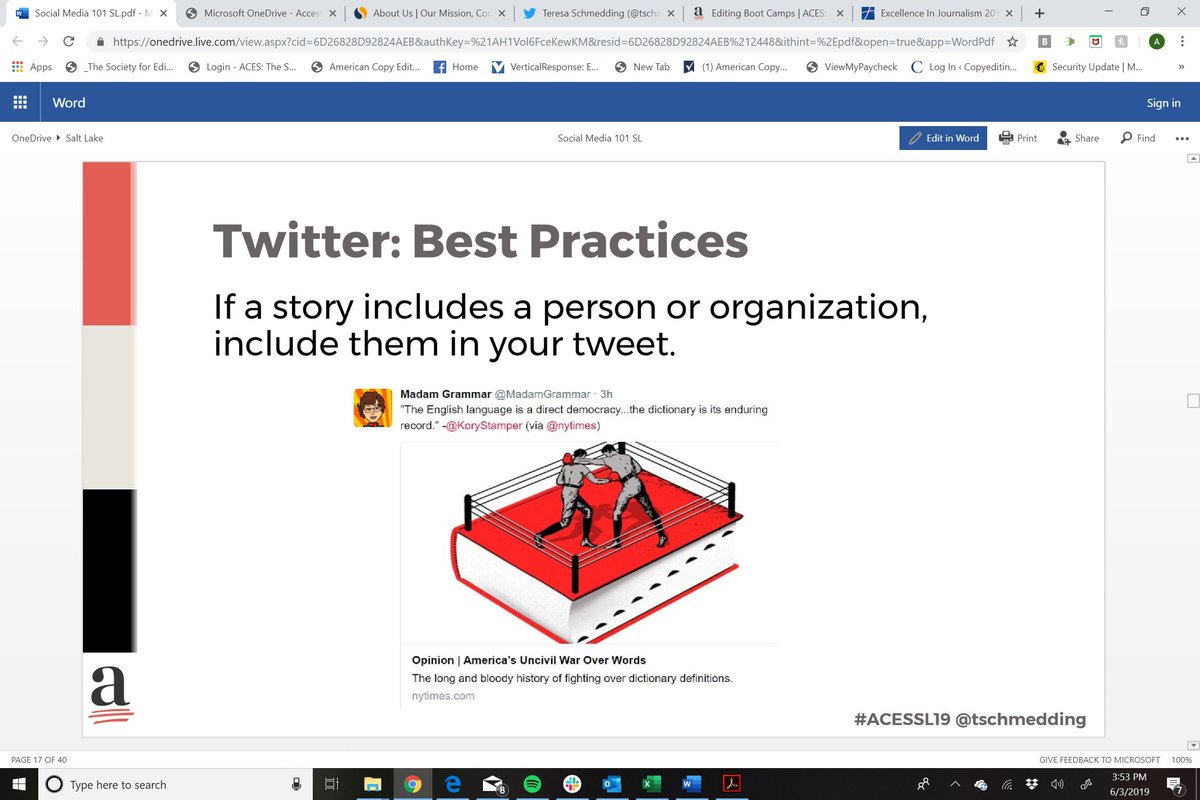Click the document scrollbar thumb
1200x800 pixels.
[1192, 401]
